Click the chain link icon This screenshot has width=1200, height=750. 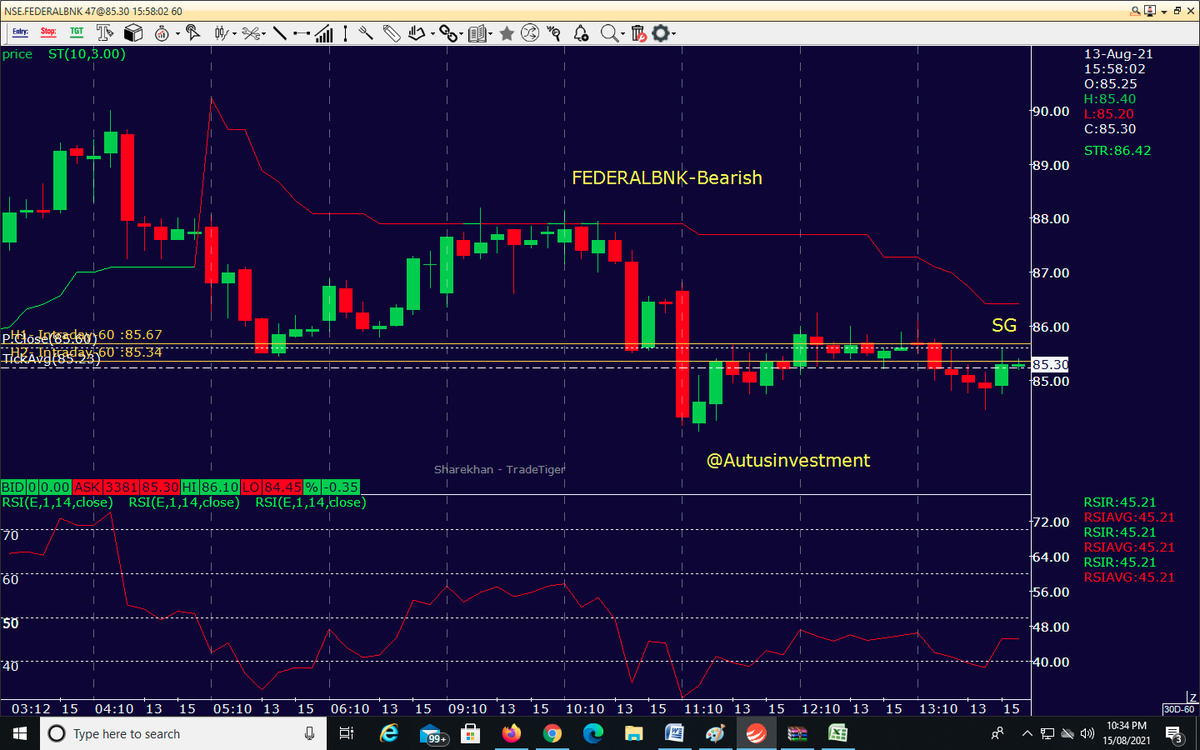tap(448, 33)
